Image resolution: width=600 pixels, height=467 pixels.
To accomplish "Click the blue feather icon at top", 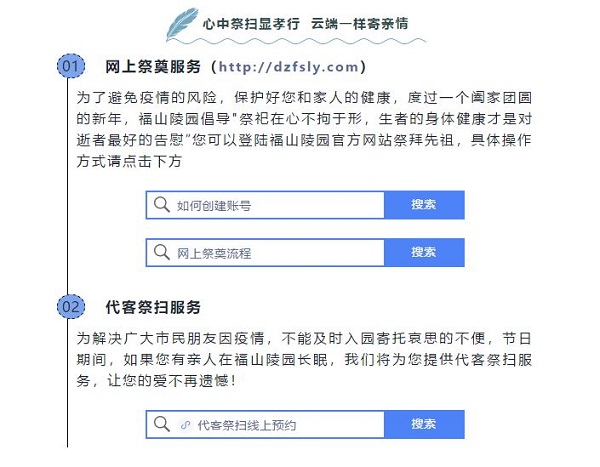I will coord(183,24).
